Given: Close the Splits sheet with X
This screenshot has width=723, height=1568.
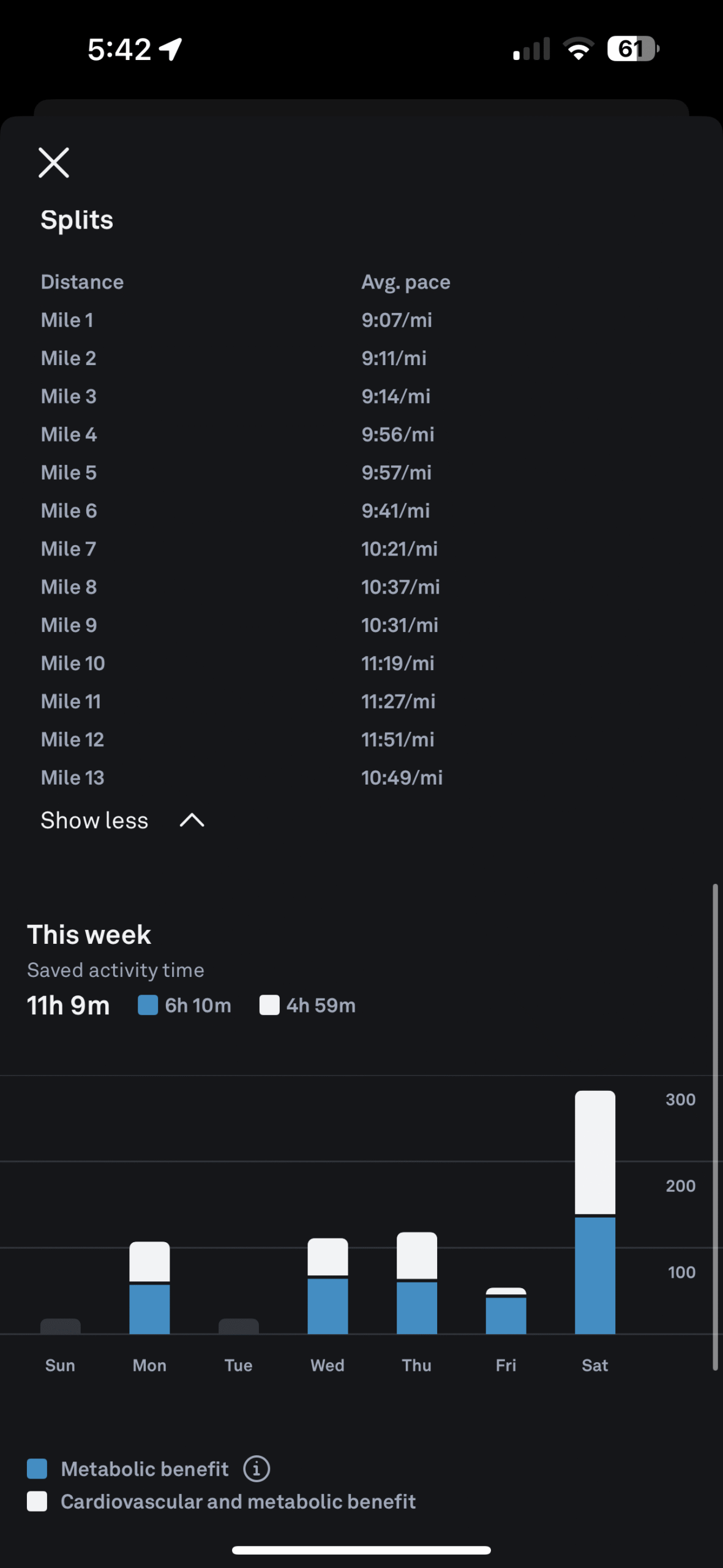Looking at the screenshot, I should [x=54, y=163].
